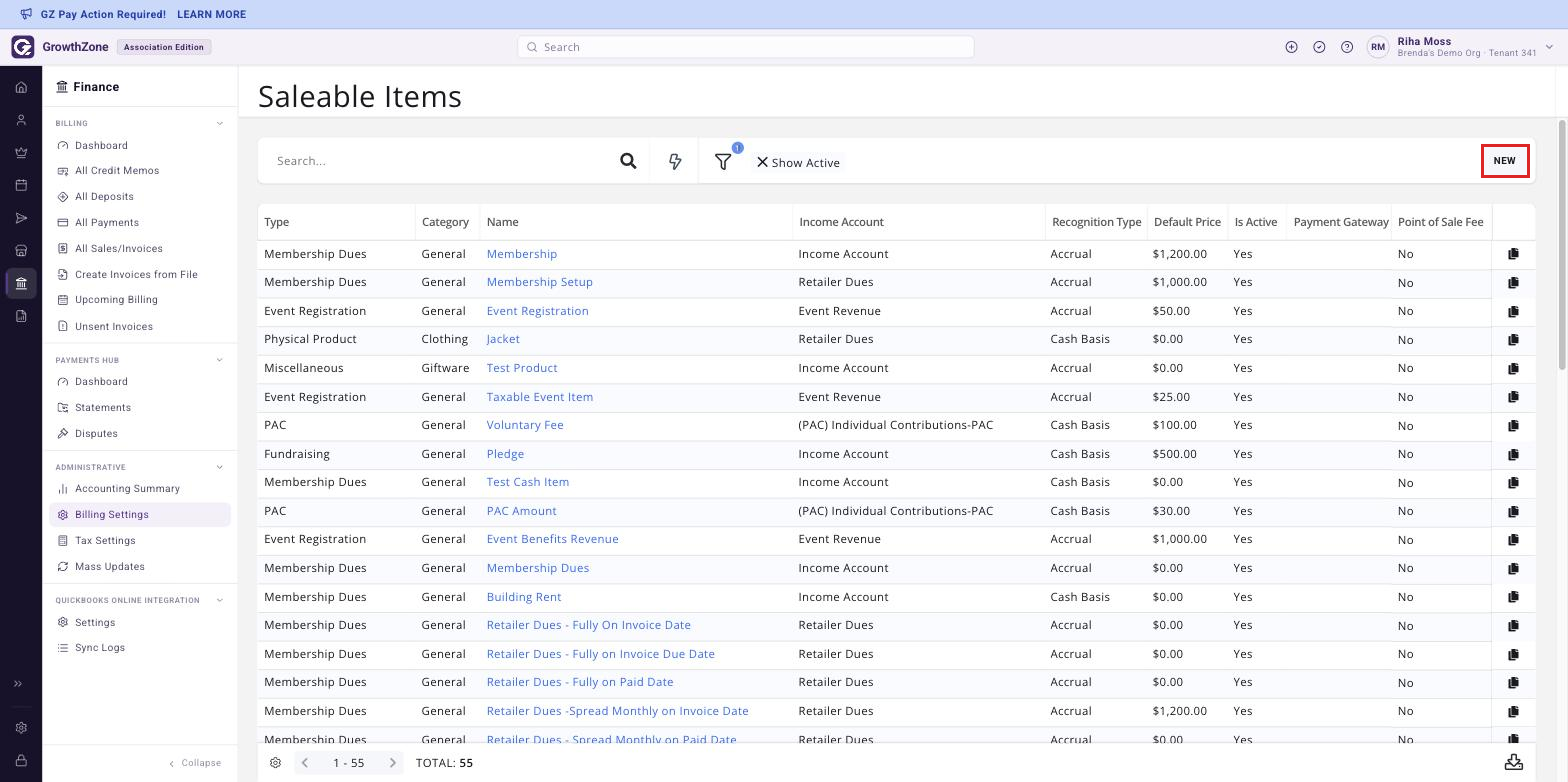Collapse the QuickBooks Online Integration section
Screen dimensions: 1568x782
(x=220, y=601)
